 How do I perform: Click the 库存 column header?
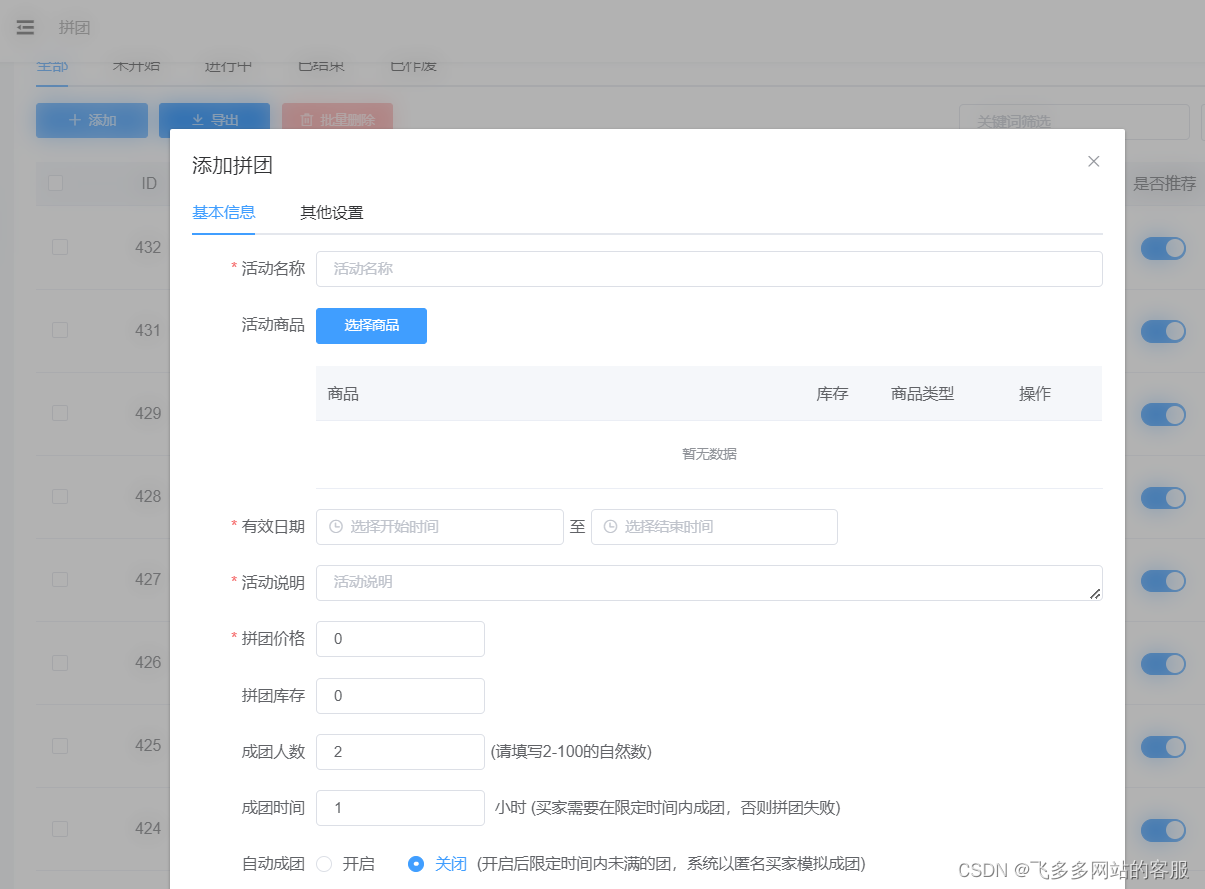tap(832, 394)
